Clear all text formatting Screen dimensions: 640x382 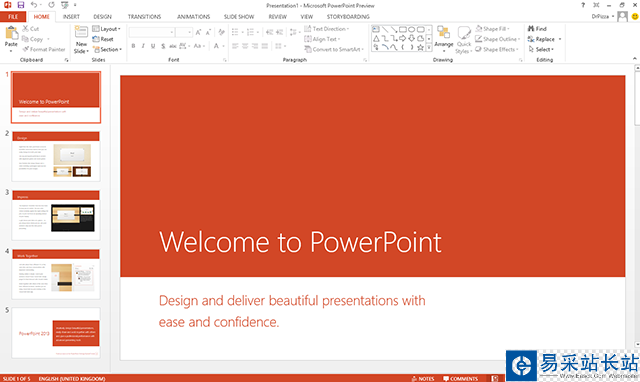pyautogui.click(x=221, y=32)
